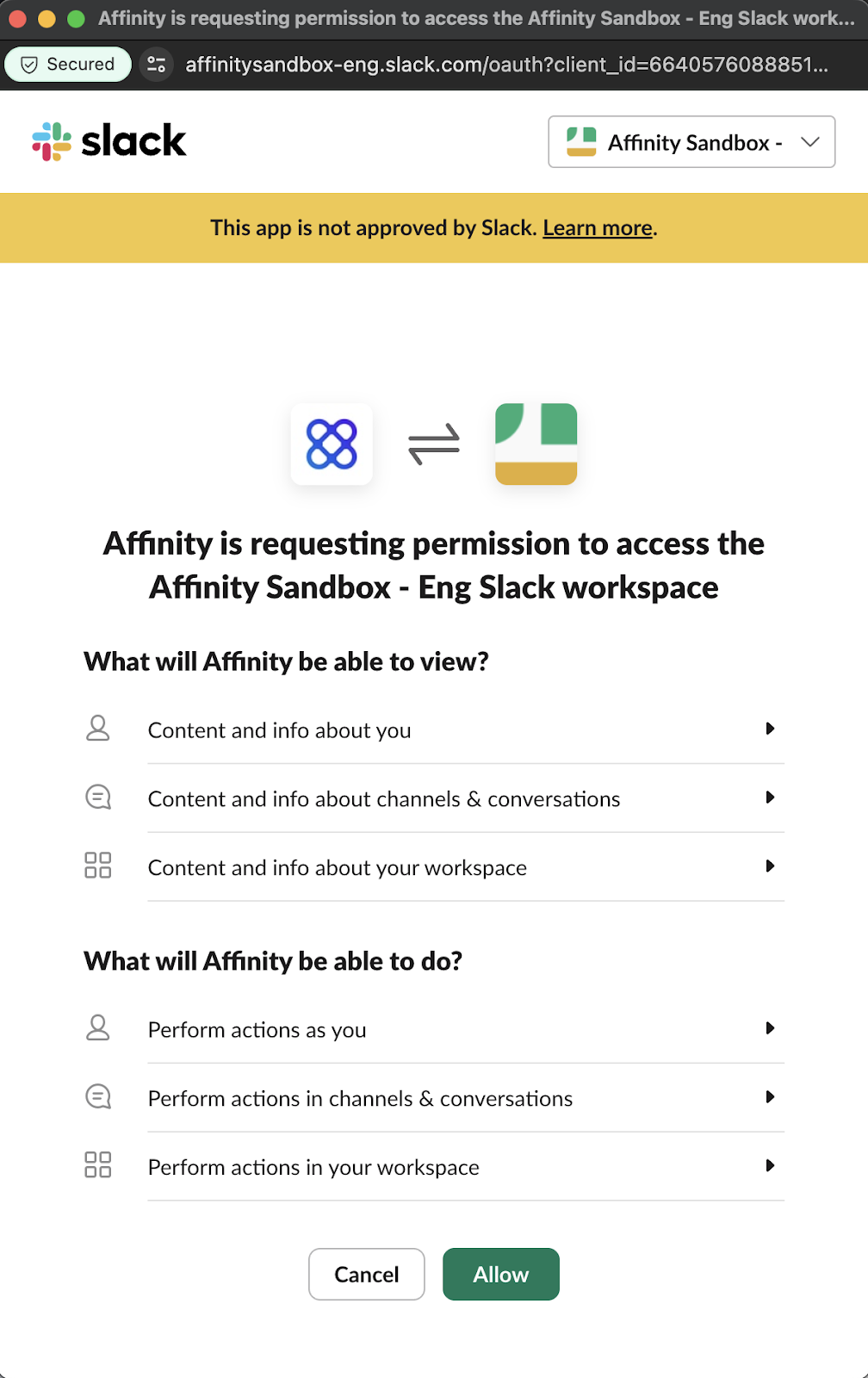868x1378 pixels.
Task: Click the grid icon beside 'Perform actions in your workspace'
Action: coord(98,1165)
